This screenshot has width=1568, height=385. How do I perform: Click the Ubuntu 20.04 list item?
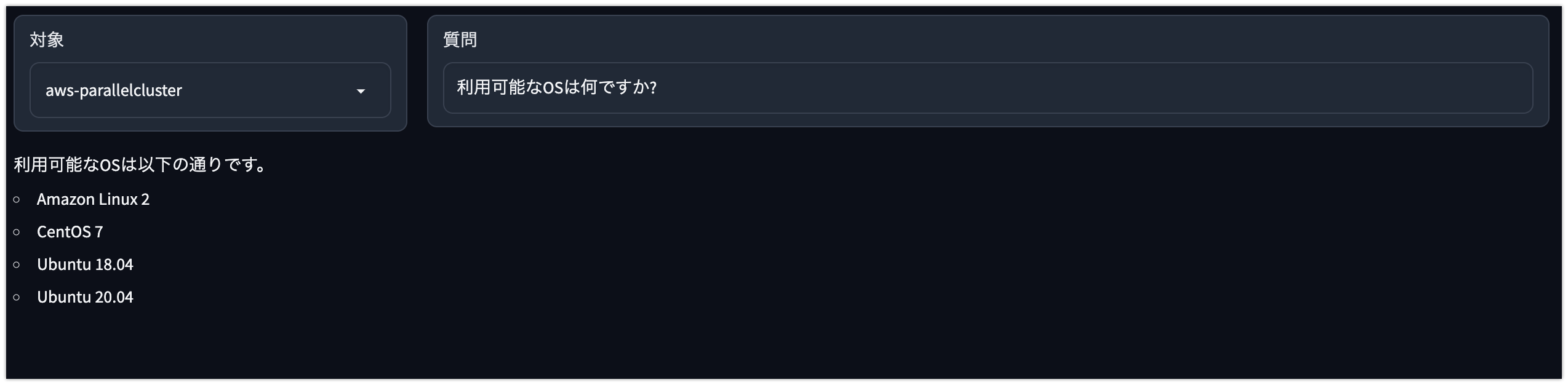coord(85,297)
